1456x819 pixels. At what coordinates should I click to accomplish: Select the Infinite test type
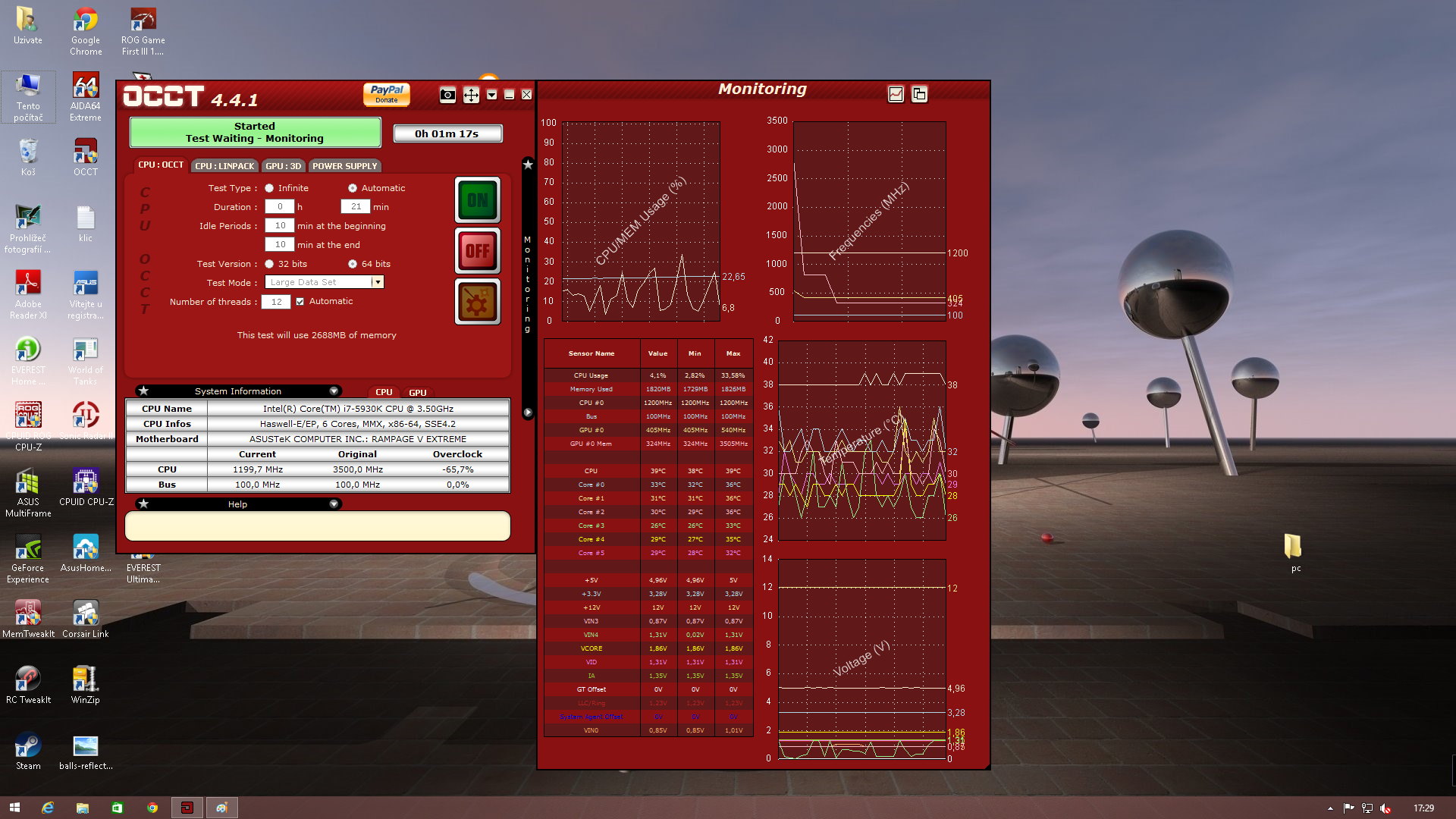pos(269,188)
